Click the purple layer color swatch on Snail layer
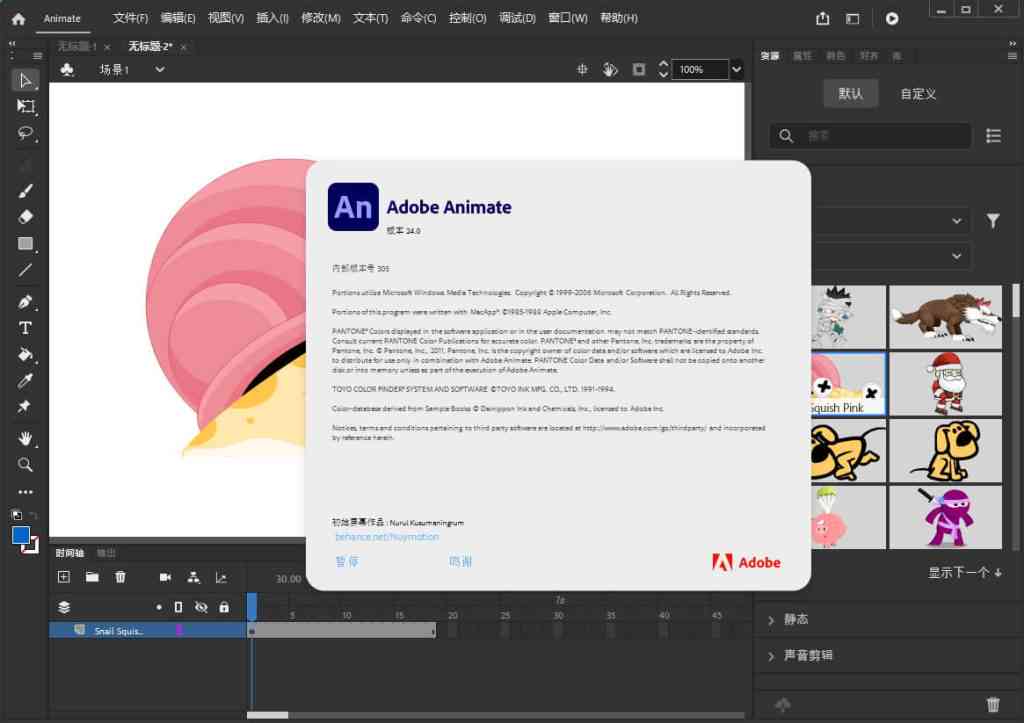 tap(180, 630)
